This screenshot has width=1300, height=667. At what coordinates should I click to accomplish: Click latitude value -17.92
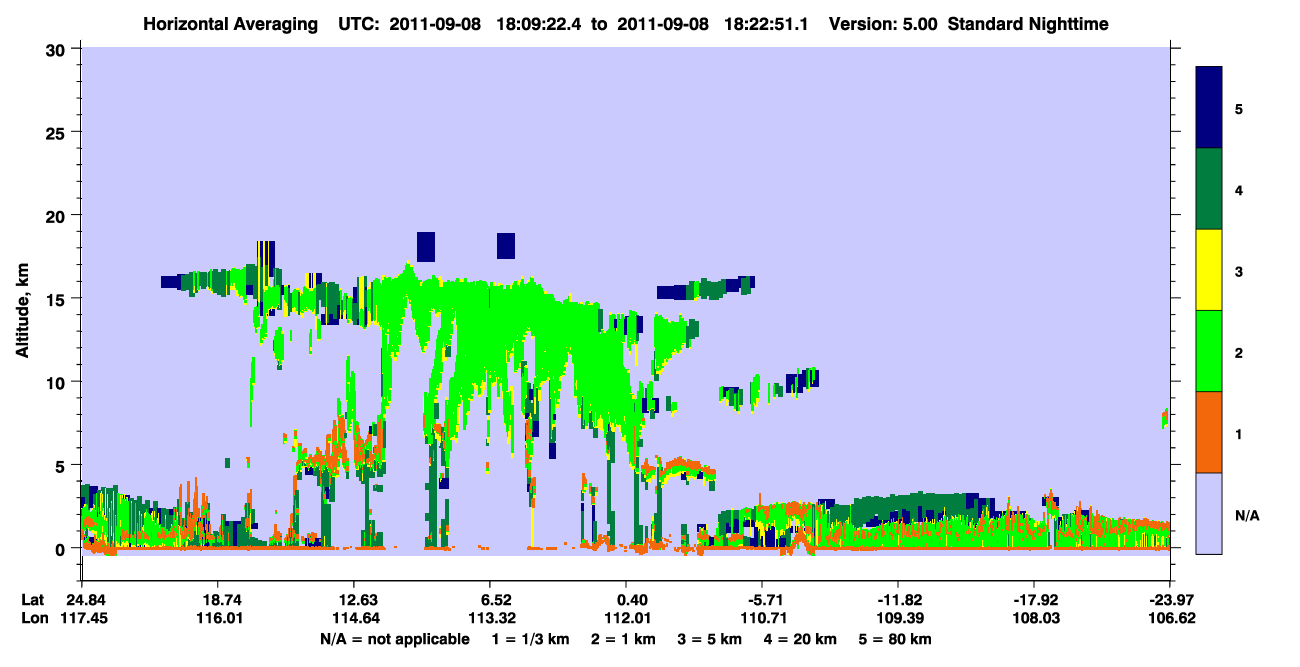coord(1034,600)
